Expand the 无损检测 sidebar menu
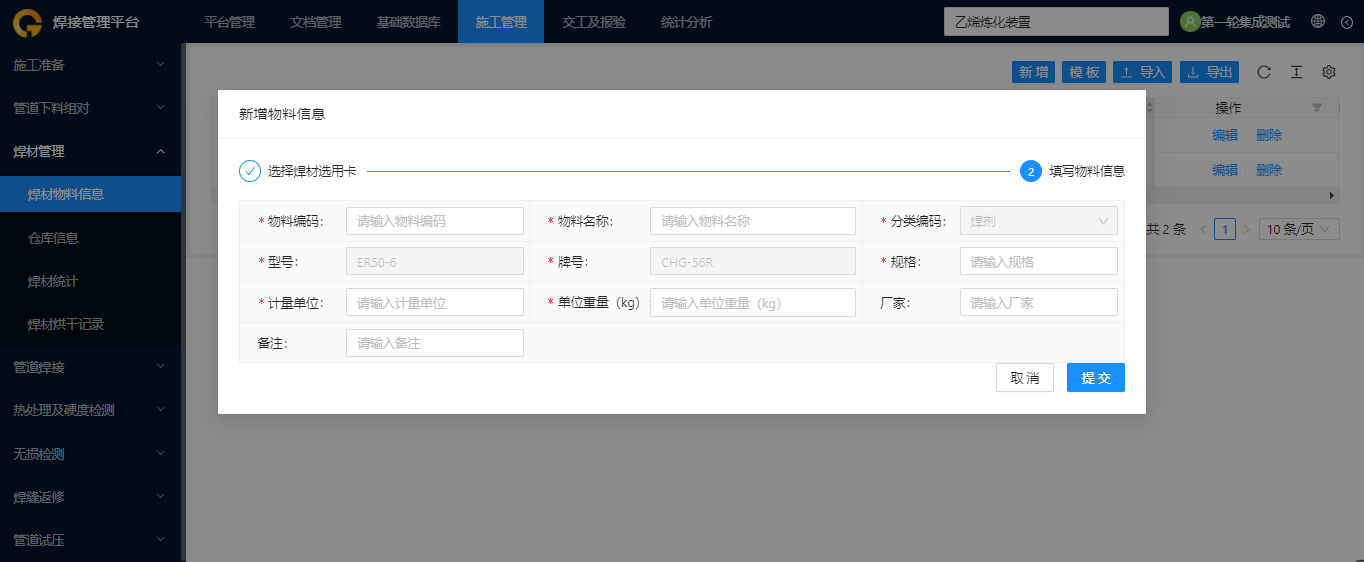Image resolution: width=1364 pixels, height=562 pixels. pyautogui.click(x=90, y=453)
